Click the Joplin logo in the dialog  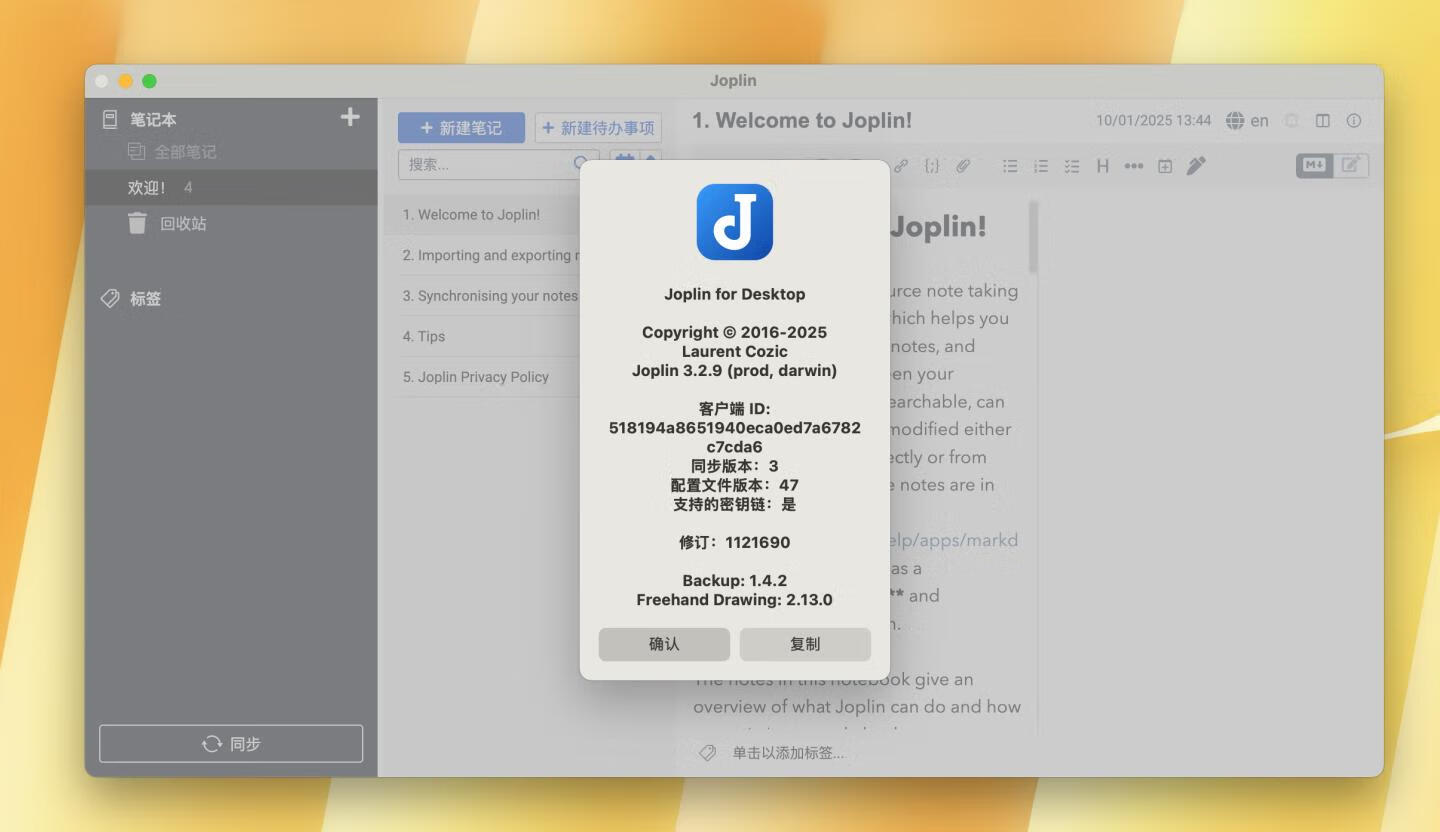pos(734,222)
